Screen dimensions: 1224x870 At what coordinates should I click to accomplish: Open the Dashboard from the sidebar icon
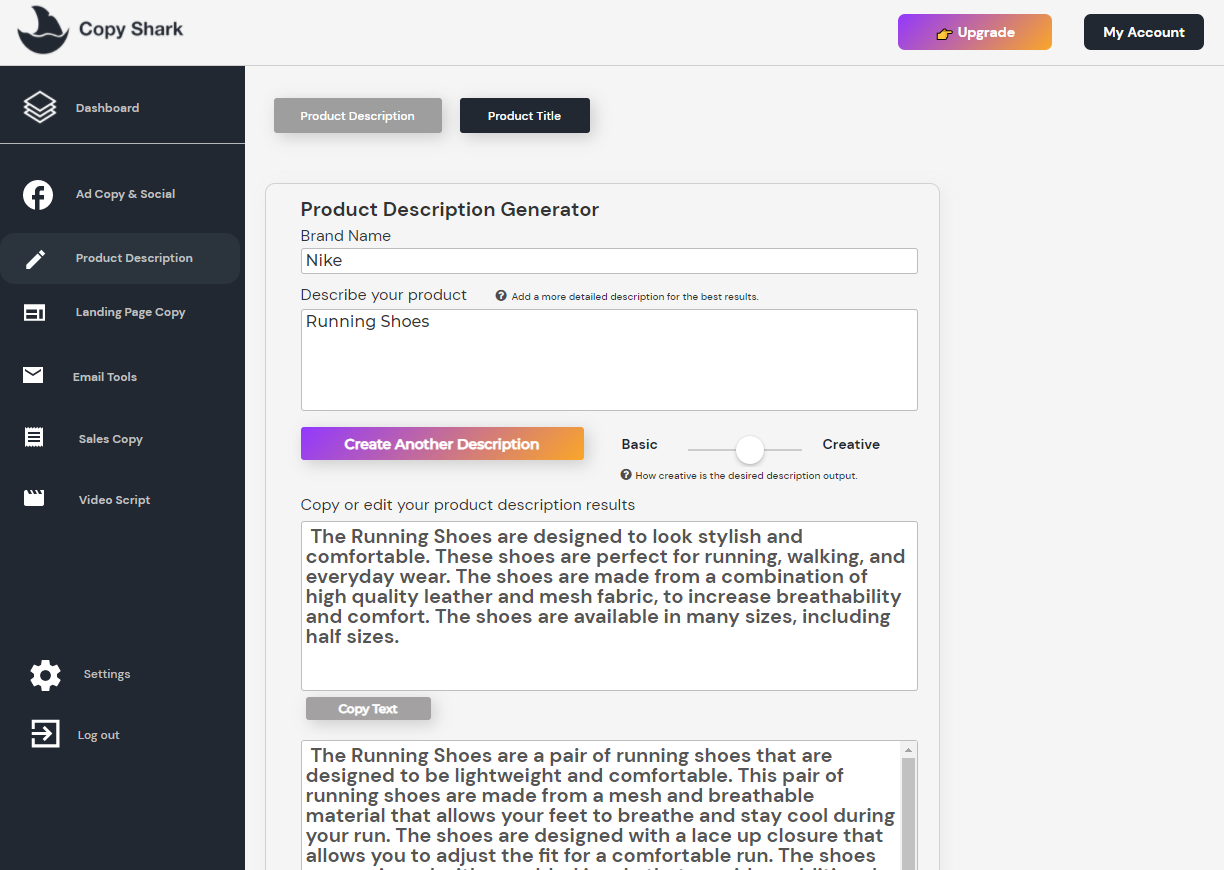[39, 106]
